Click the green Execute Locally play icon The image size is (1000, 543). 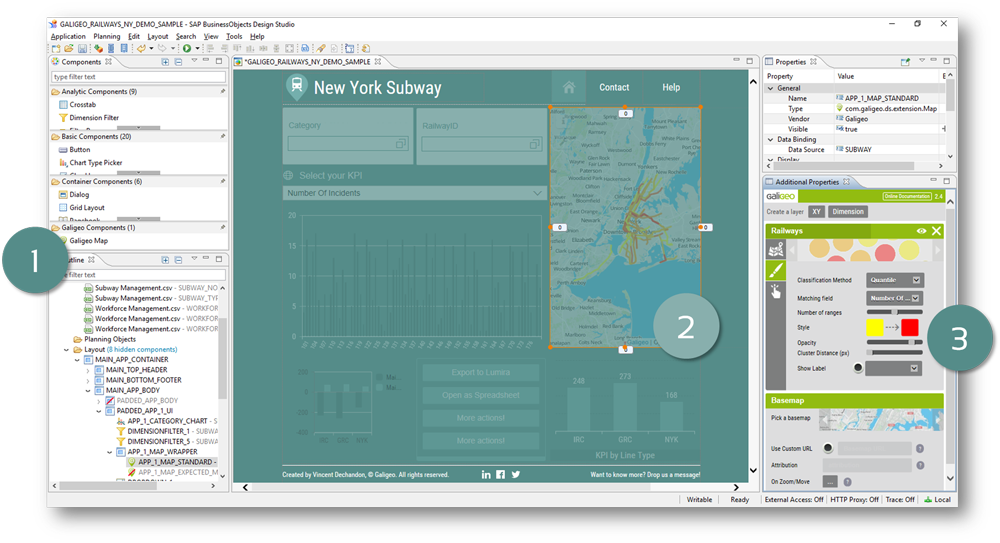pos(187,48)
